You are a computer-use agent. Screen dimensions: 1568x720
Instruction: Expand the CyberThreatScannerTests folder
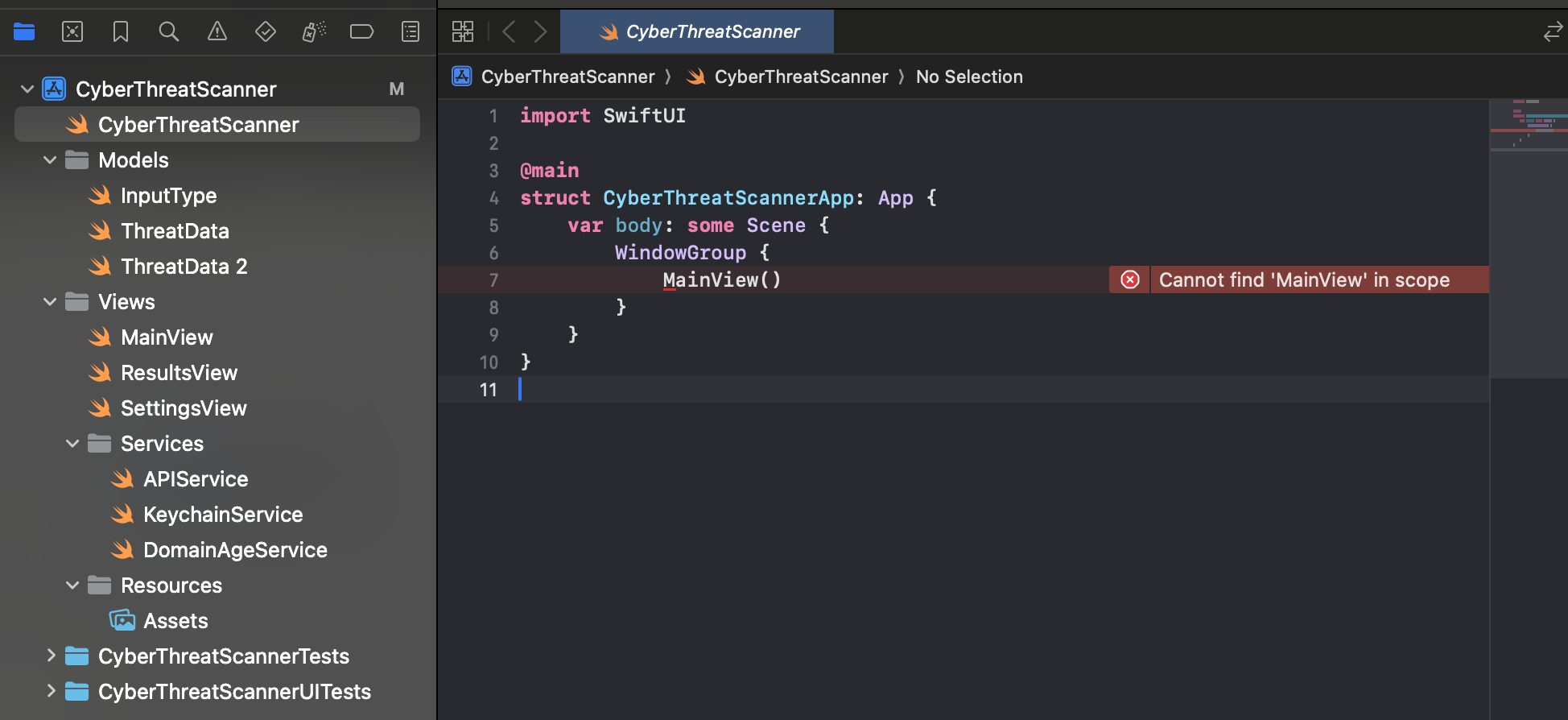pyautogui.click(x=51, y=655)
